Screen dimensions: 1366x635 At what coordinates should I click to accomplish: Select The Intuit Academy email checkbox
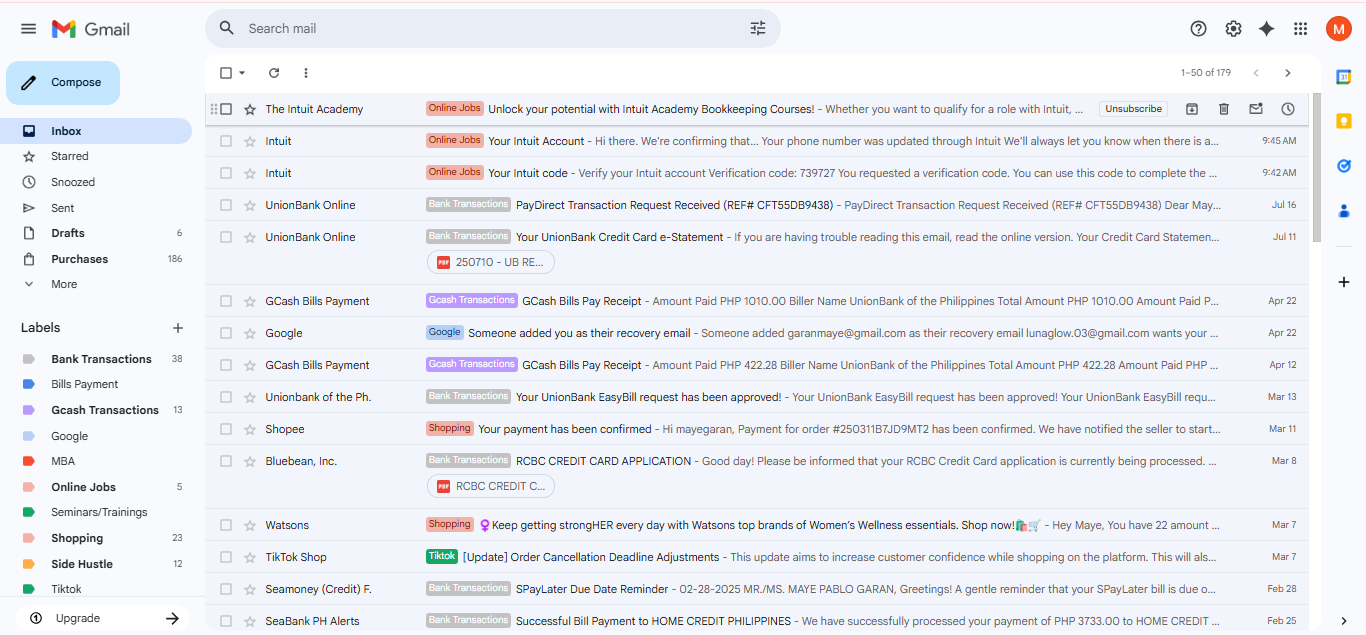(x=226, y=109)
